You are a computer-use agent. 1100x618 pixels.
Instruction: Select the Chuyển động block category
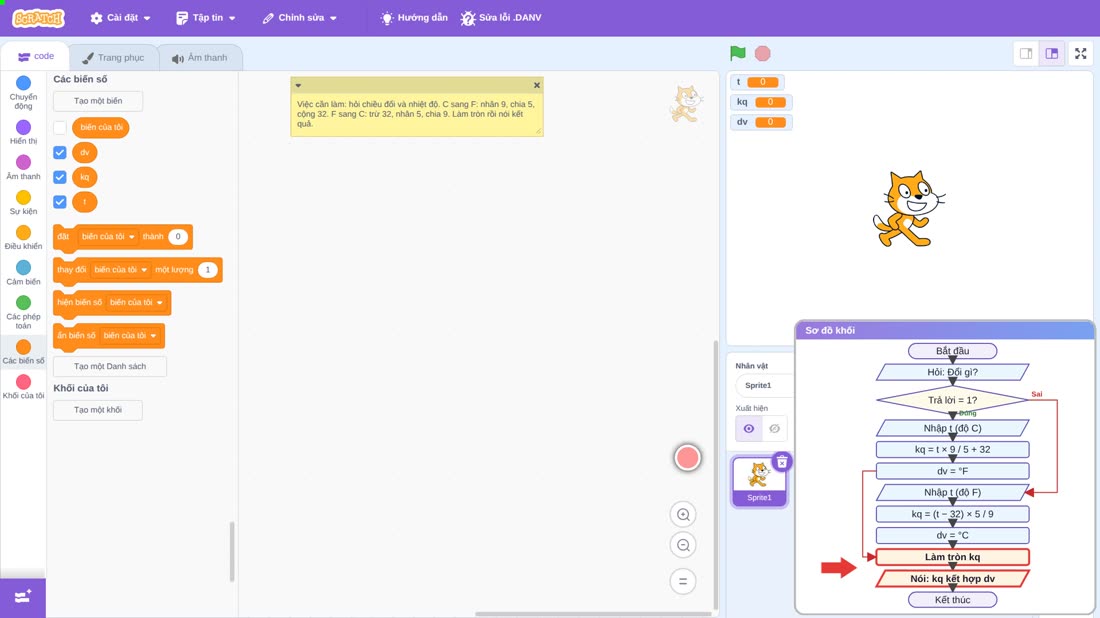pyautogui.click(x=23, y=93)
